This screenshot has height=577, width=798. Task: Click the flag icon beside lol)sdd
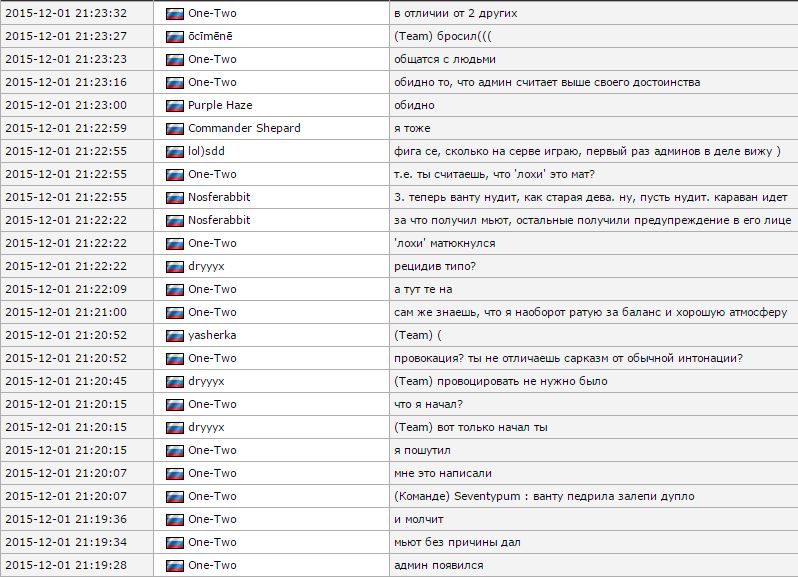[x=175, y=151]
